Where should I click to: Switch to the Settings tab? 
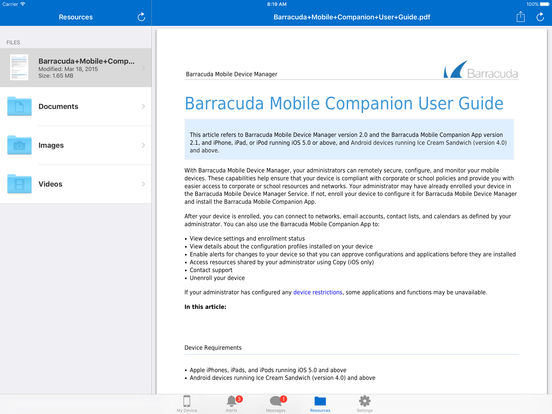tap(364, 403)
